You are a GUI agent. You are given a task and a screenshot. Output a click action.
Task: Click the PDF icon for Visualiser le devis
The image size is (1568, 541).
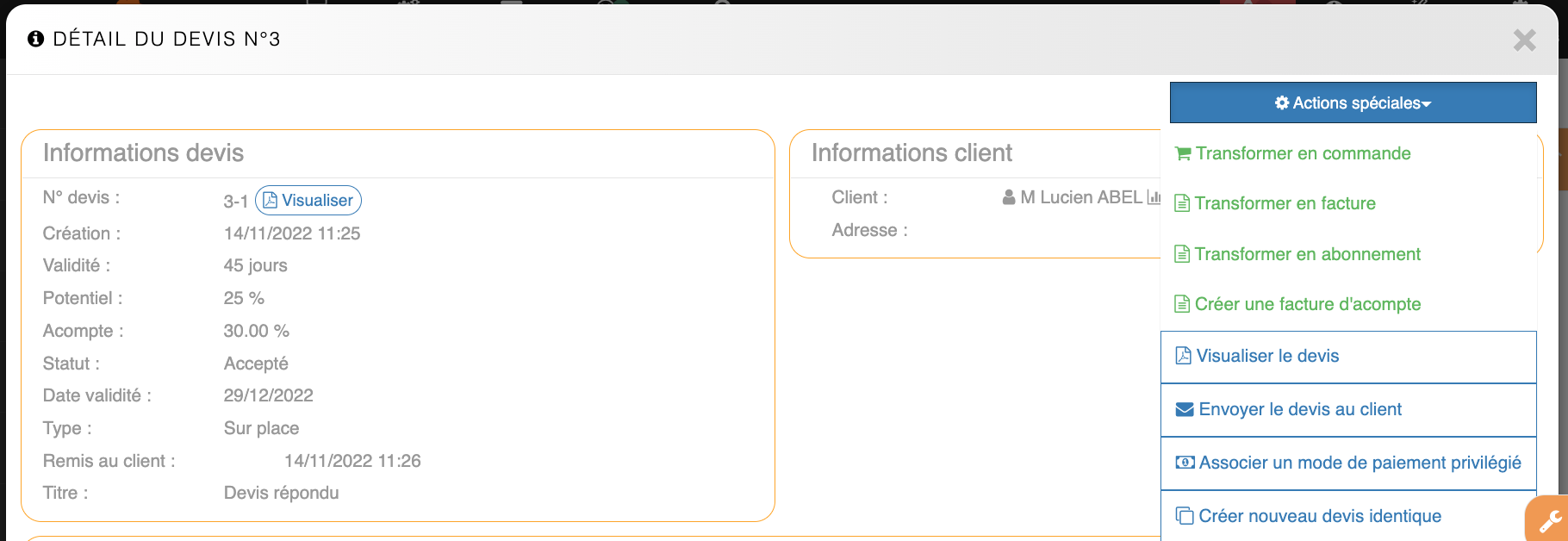click(1184, 356)
